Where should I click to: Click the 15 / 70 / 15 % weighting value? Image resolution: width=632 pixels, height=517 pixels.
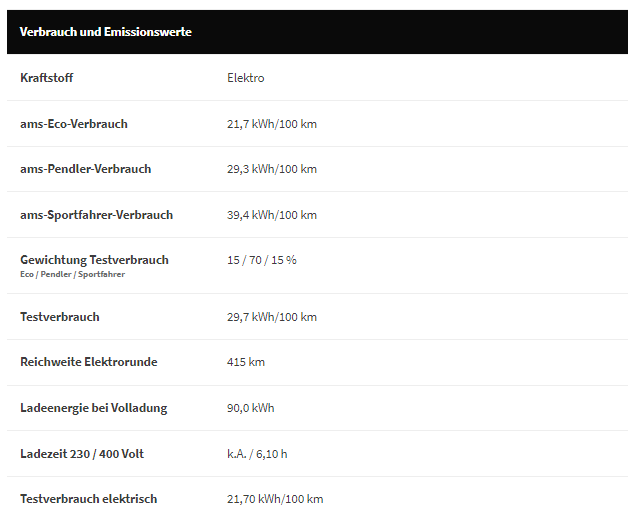point(261,260)
